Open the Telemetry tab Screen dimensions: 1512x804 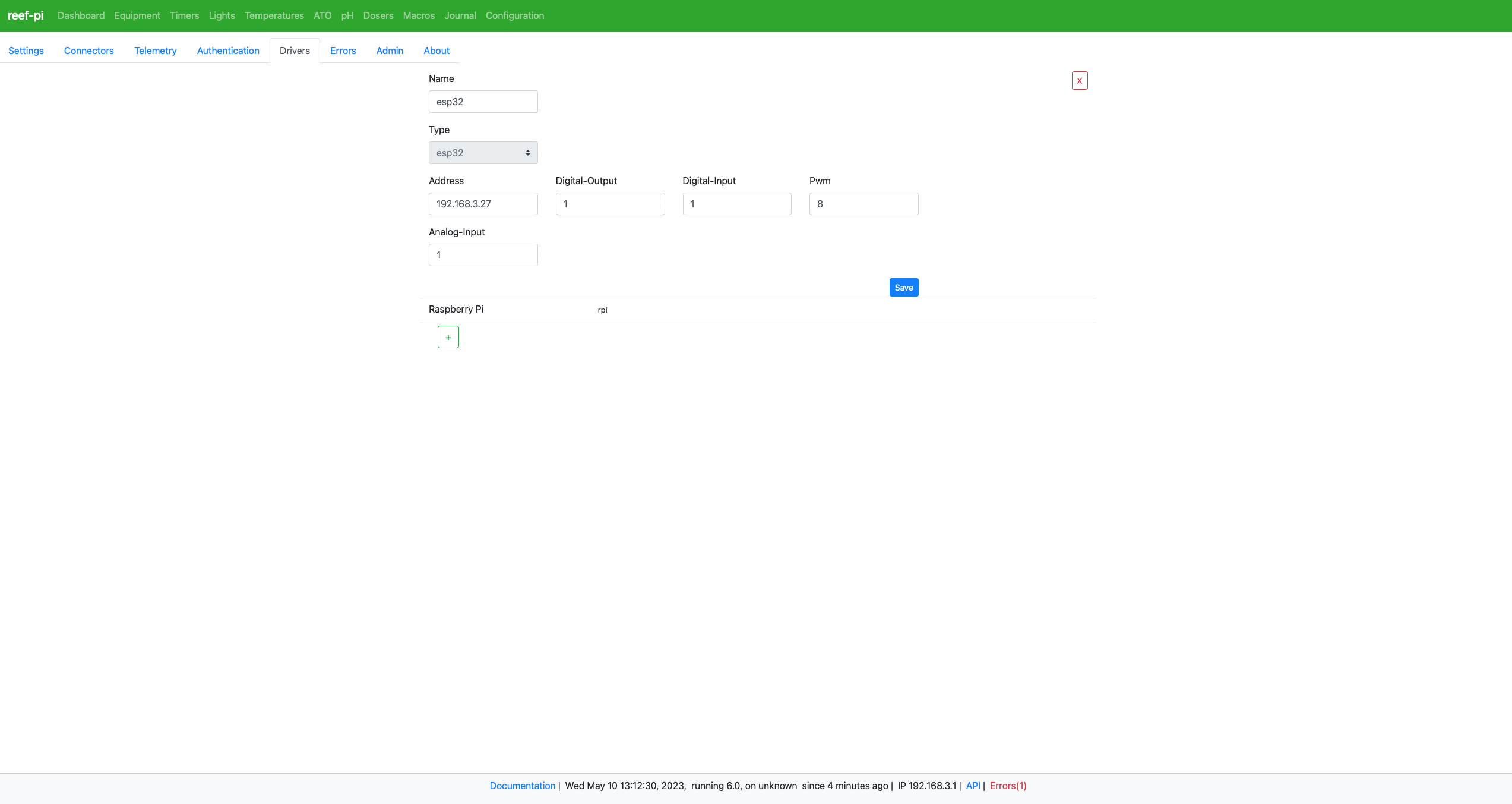point(156,51)
